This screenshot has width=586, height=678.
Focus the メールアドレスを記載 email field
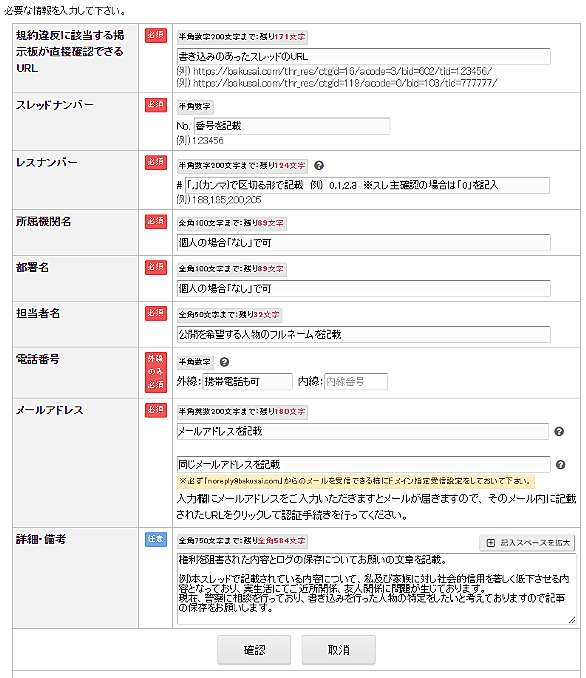click(x=362, y=431)
